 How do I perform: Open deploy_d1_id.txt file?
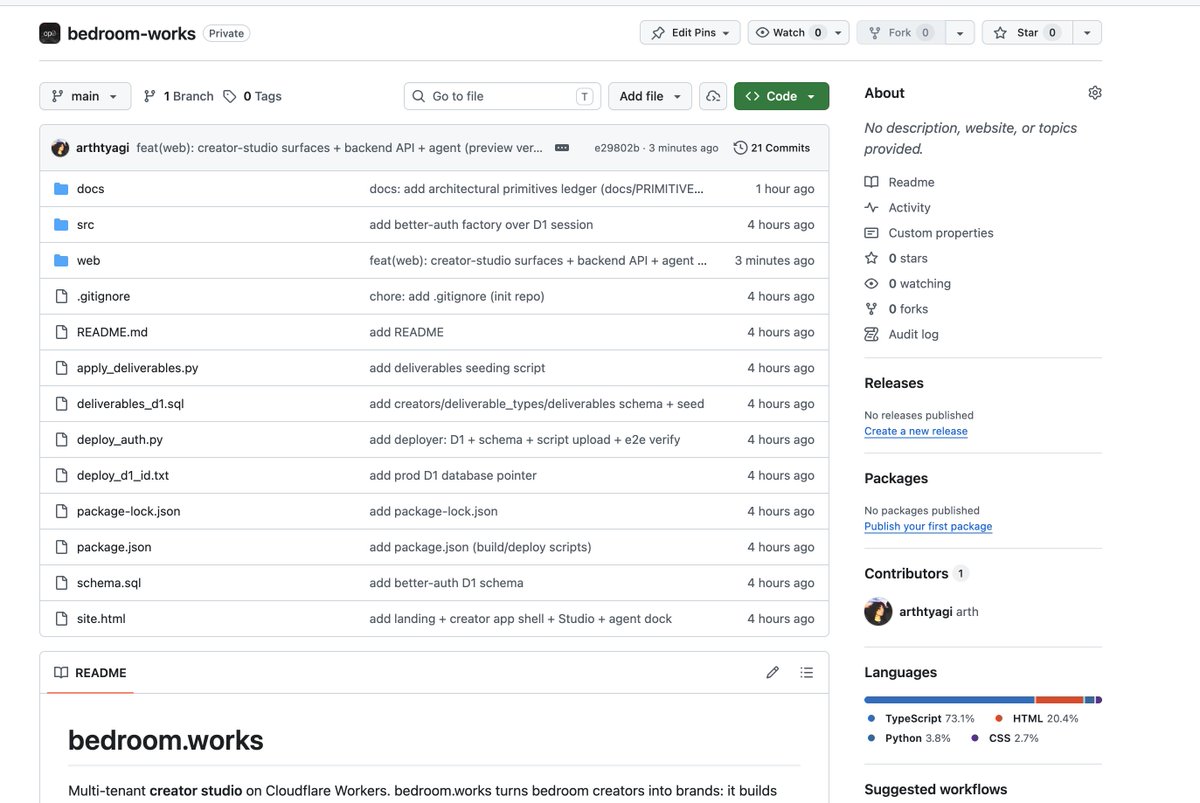[123, 476]
